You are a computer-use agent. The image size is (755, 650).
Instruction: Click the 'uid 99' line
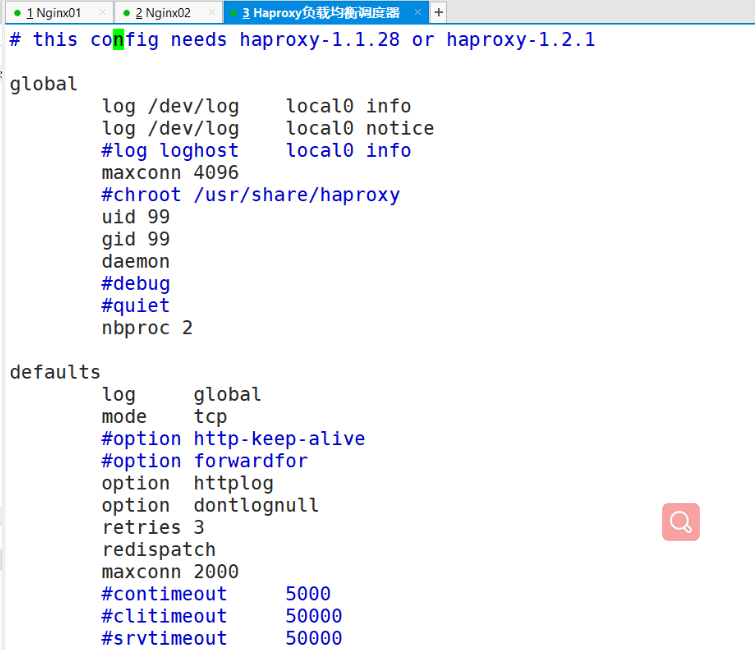pos(136,217)
